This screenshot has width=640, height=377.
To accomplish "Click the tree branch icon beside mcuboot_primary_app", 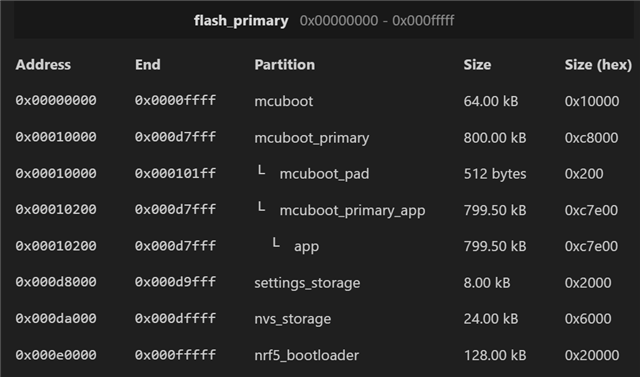I will [261, 207].
